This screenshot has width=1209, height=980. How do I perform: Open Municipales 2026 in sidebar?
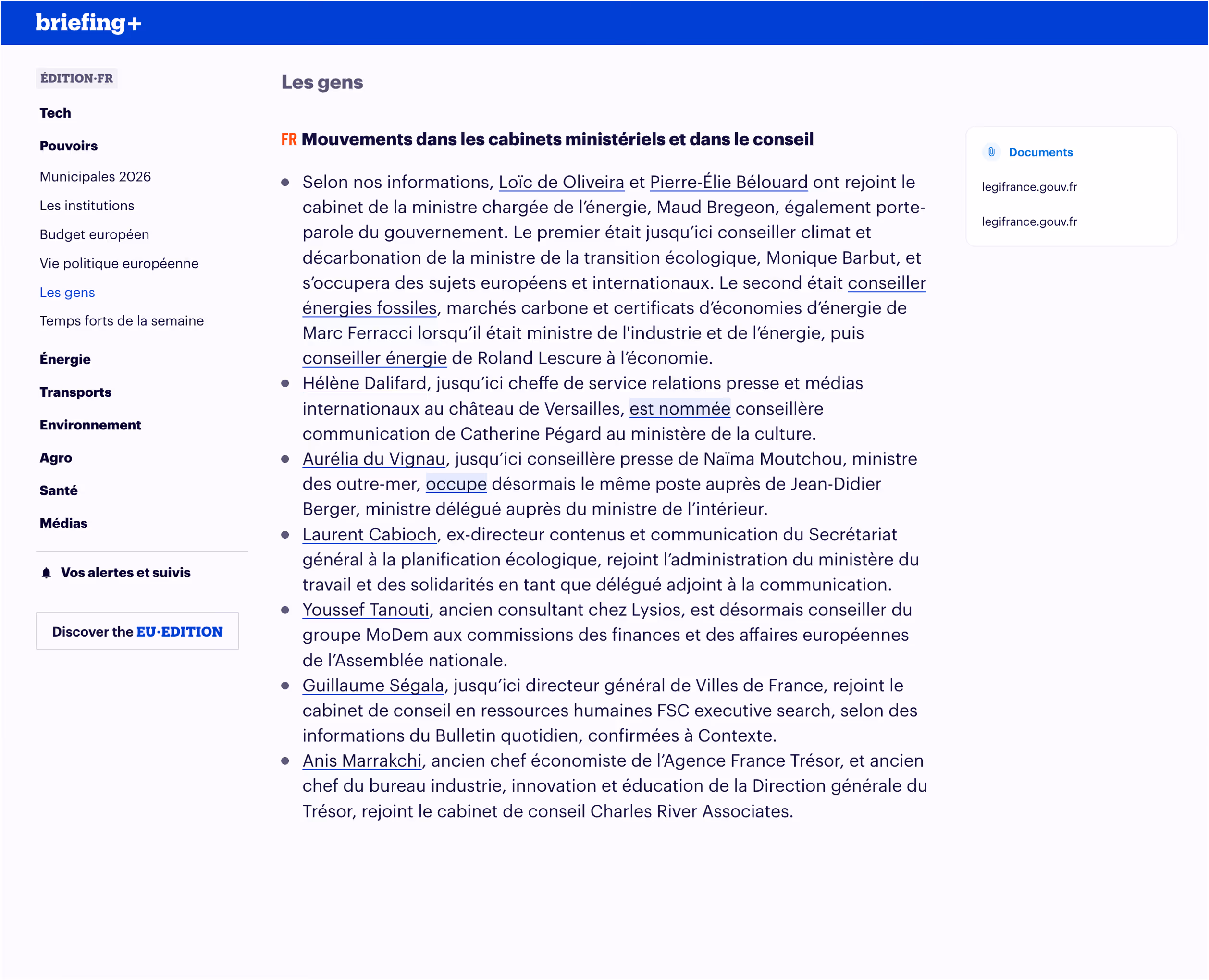tap(95, 177)
